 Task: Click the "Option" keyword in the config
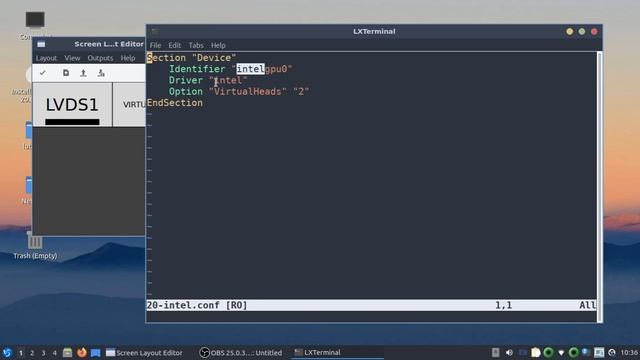[x=186, y=91]
